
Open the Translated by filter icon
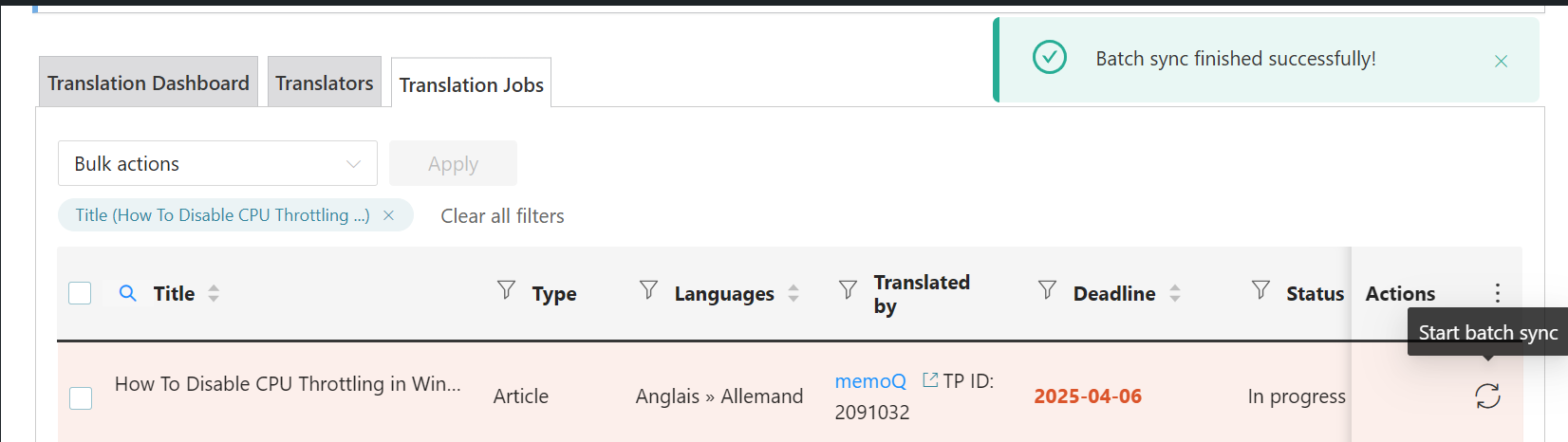point(848,290)
